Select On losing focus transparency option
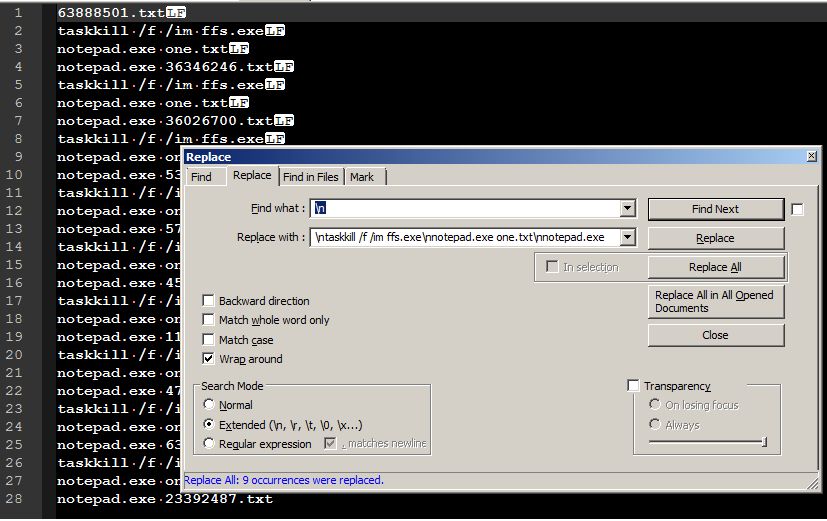The height and width of the screenshot is (521, 827). coord(655,404)
